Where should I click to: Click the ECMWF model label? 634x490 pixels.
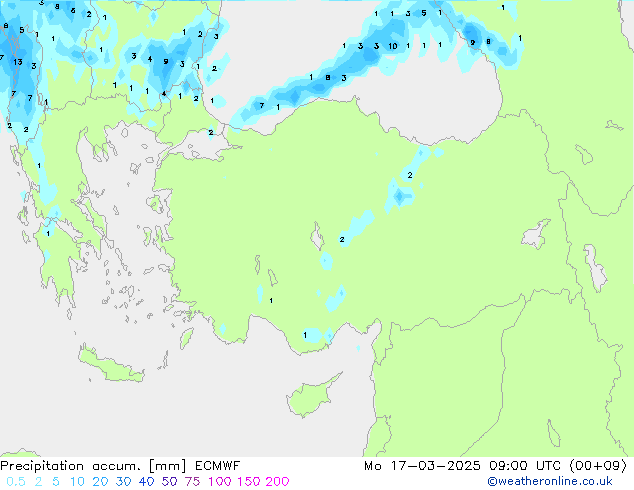pyautogui.click(x=218, y=466)
